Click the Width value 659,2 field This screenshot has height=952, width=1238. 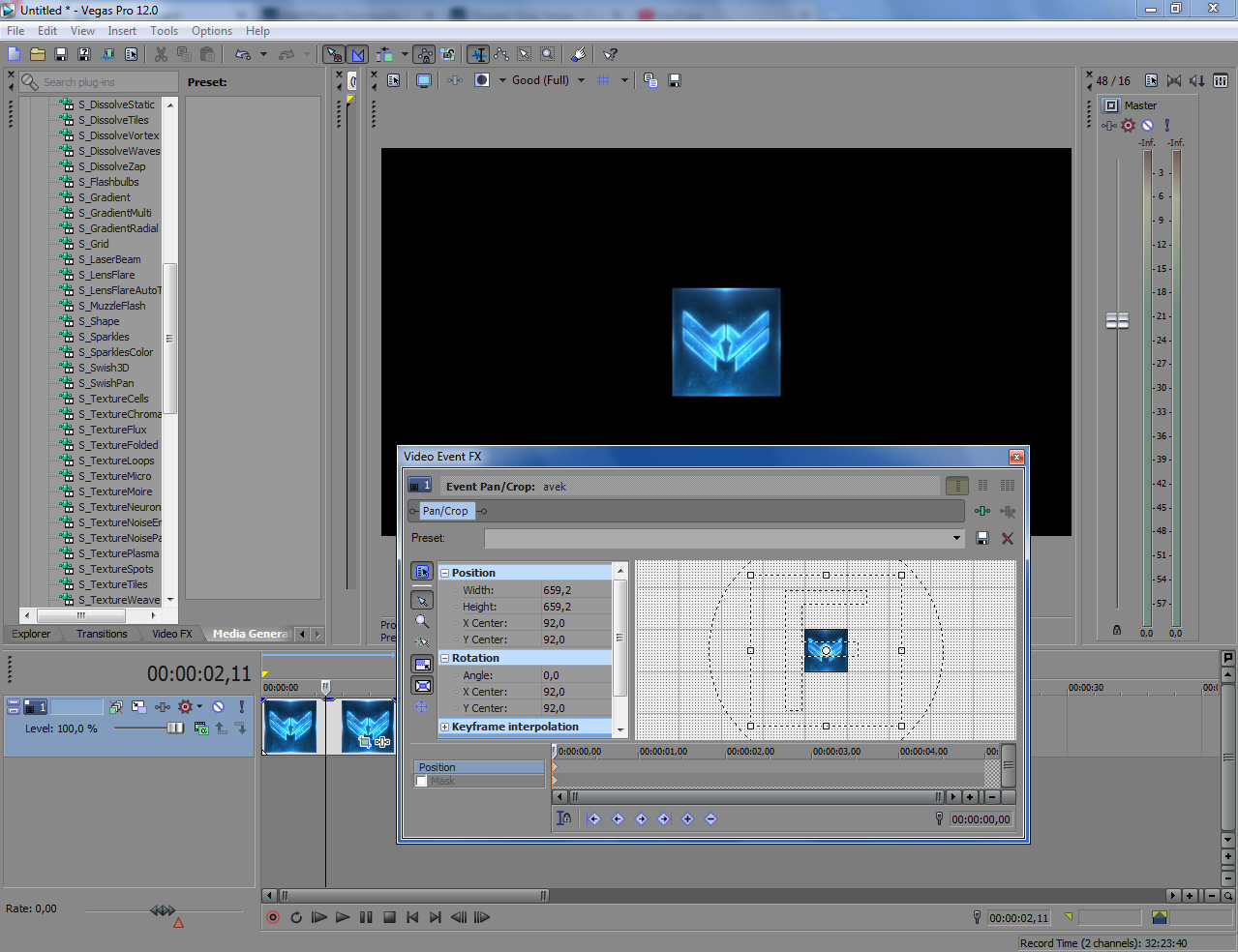click(x=576, y=590)
